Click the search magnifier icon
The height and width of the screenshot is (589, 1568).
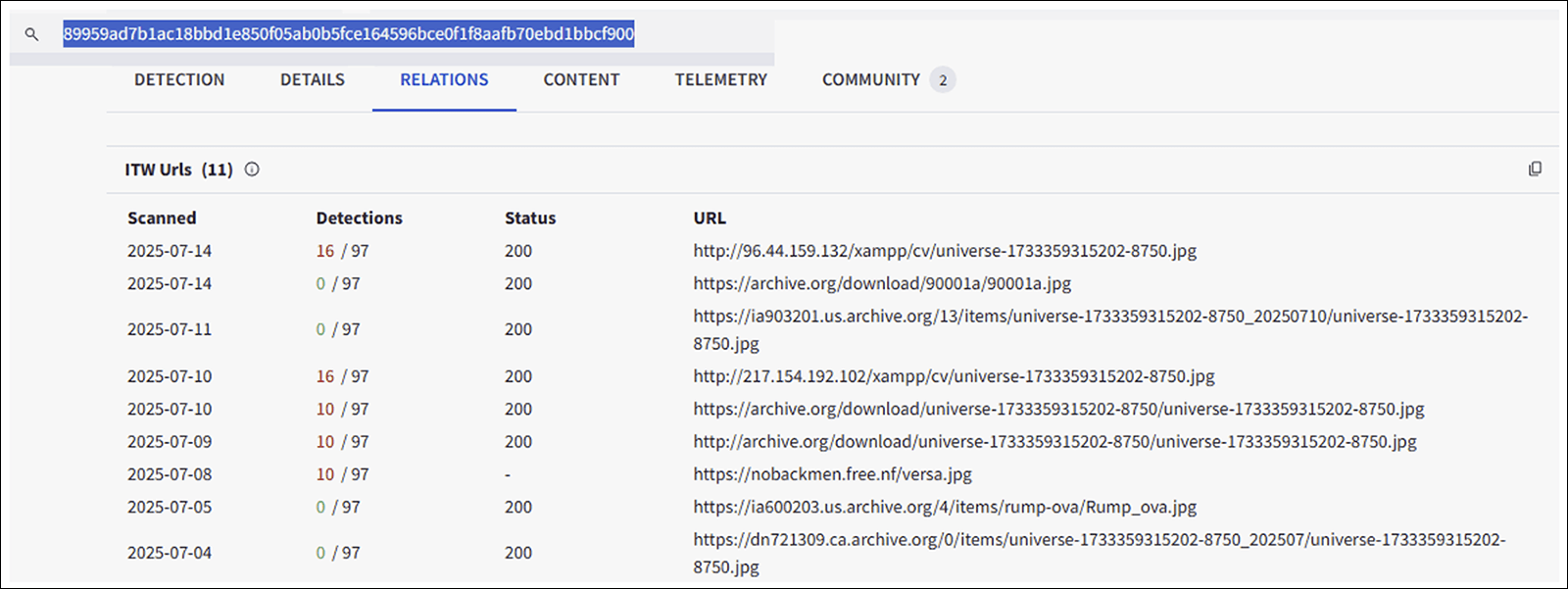31,34
